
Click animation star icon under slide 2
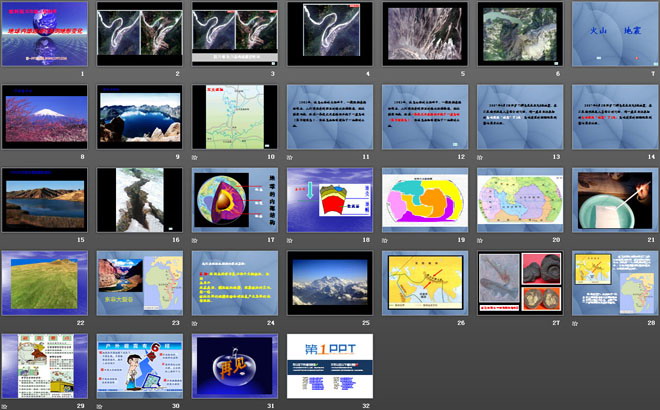tap(101, 74)
